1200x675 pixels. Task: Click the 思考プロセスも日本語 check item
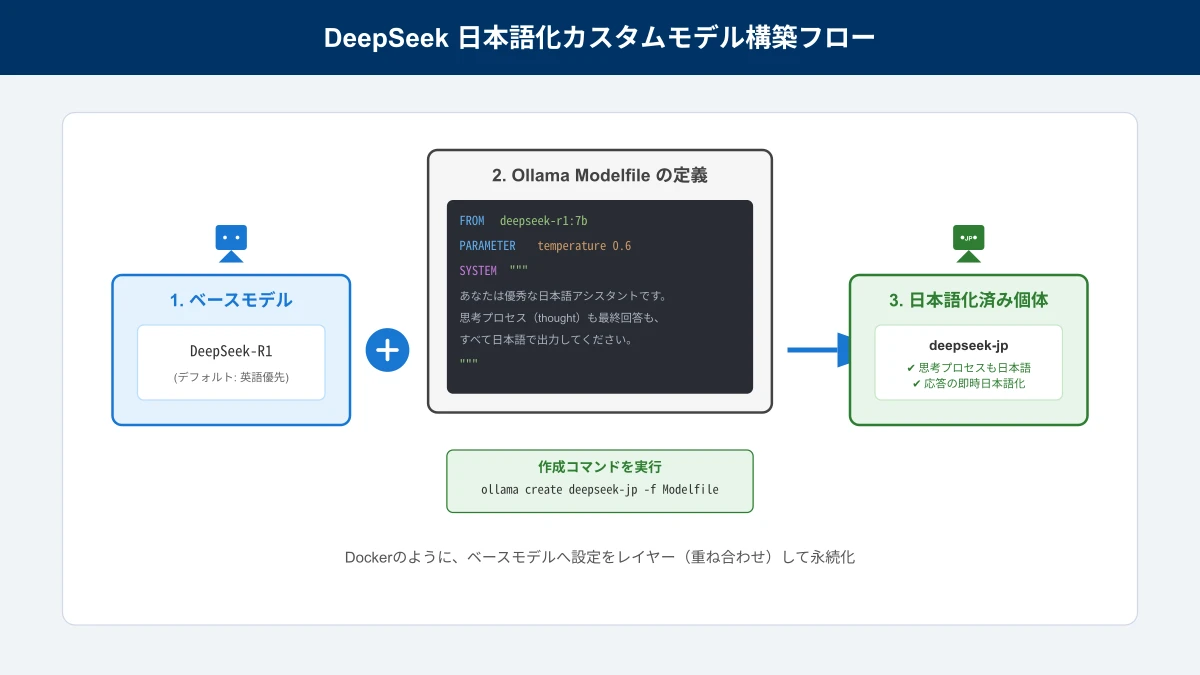tap(968, 368)
